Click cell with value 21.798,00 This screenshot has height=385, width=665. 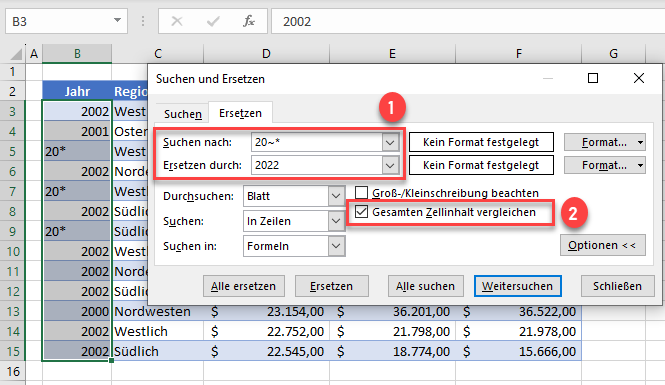pos(392,332)
